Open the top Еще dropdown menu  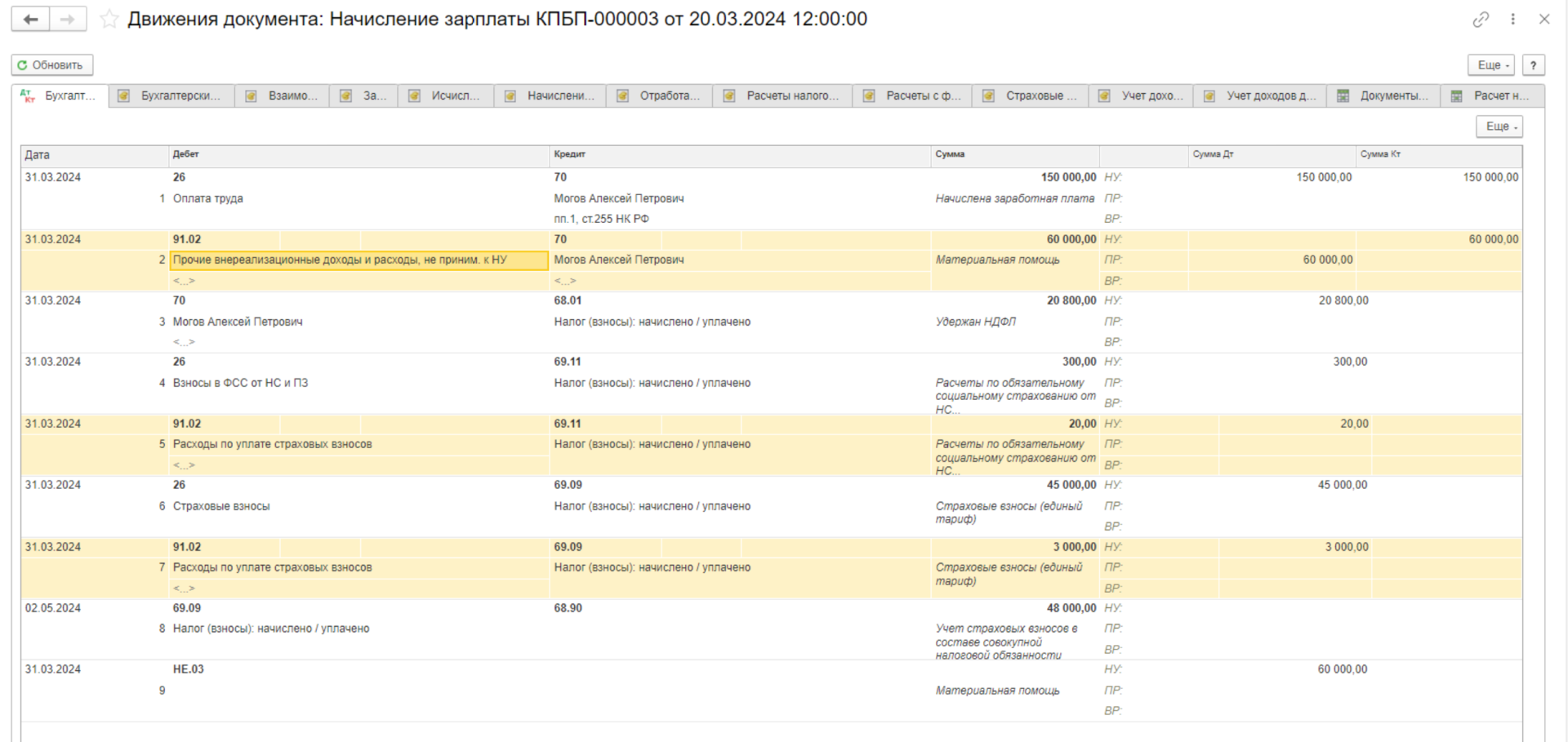(1492, 65)
